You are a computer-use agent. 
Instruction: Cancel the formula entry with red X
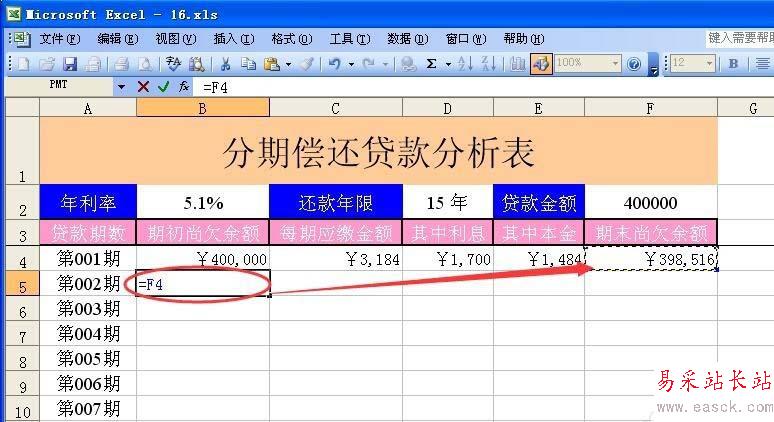coord(143,87)
